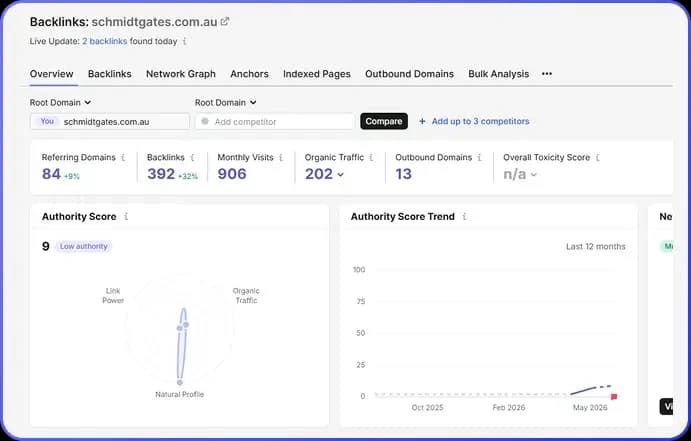Click info icon next to Overall Toxicity Score

click(x=598, y=158)
